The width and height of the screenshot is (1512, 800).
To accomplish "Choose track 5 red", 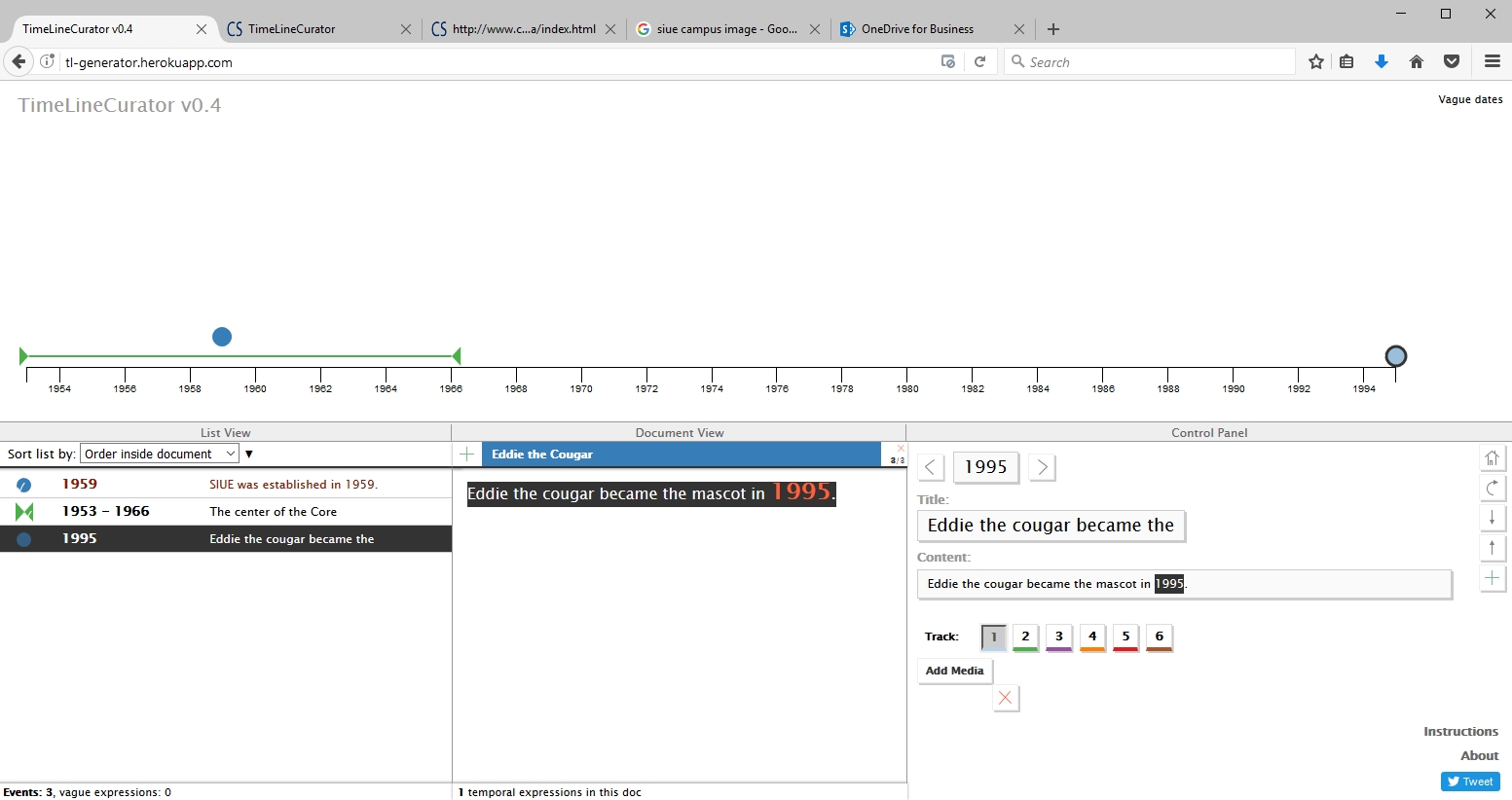I will [1125, 637].
